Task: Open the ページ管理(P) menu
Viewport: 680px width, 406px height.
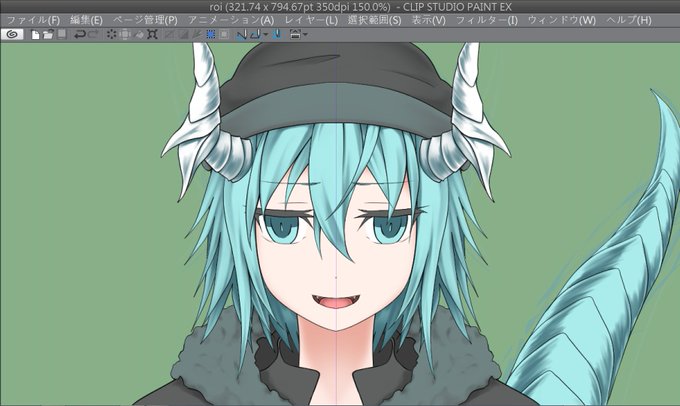Action: pyautogui.click(x=145, y=20)
